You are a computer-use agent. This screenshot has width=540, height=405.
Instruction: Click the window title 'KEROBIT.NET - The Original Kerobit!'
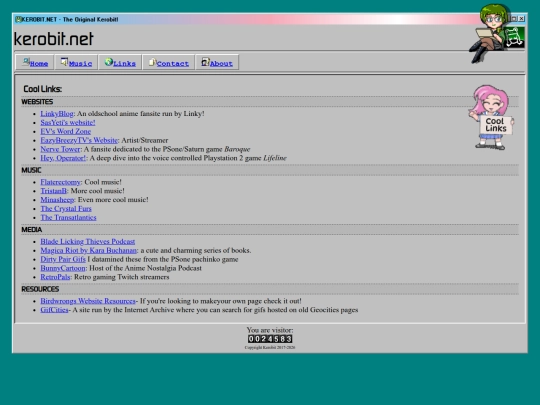pyautogui.click(x=70, y=20)
